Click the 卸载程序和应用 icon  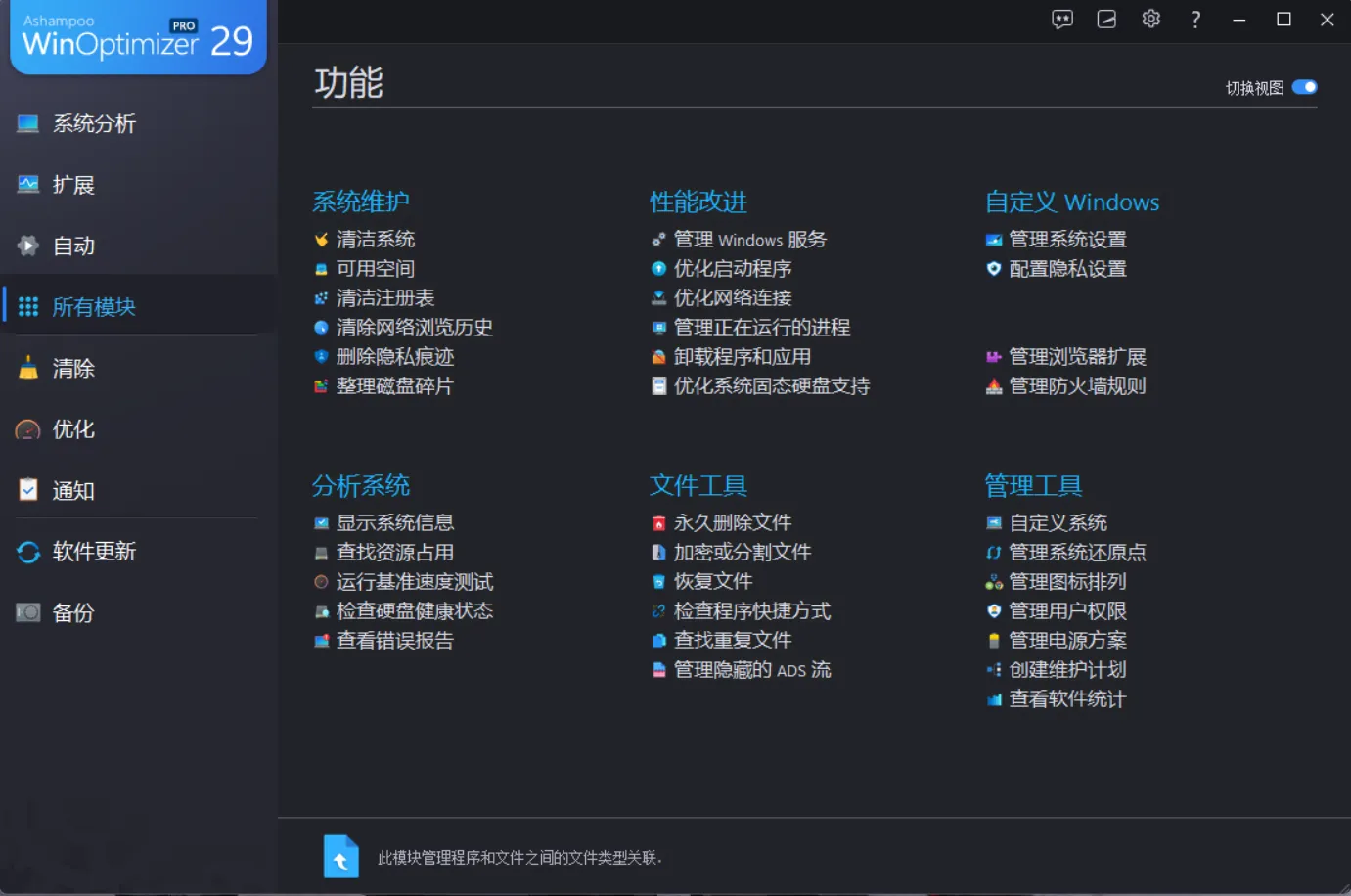[659, 357]
